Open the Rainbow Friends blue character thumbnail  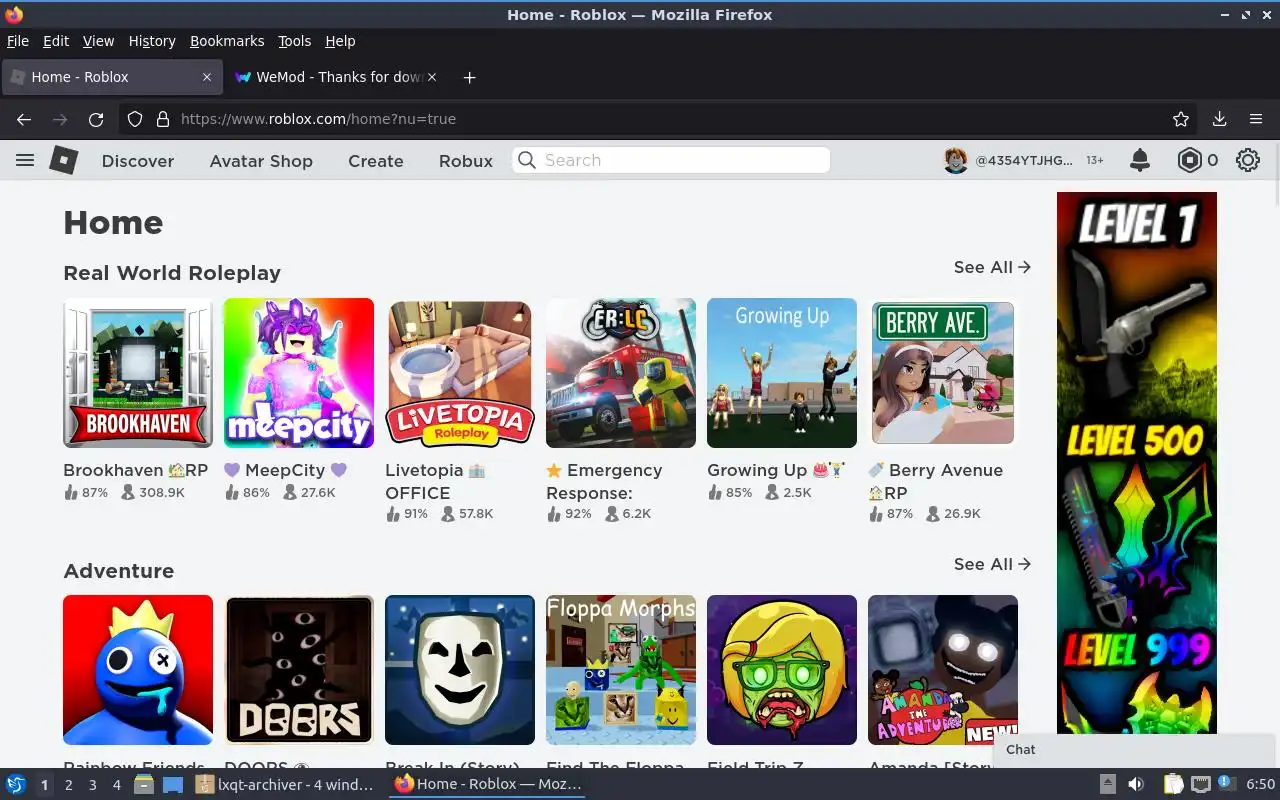(x=138, y=670)
